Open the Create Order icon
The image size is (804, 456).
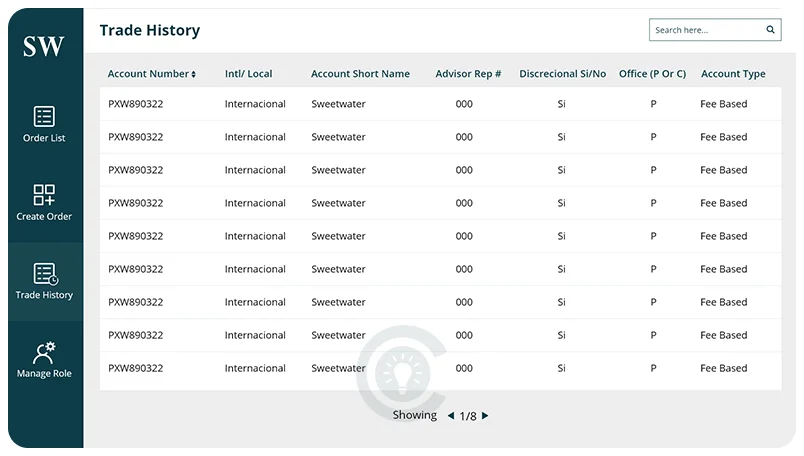(44, 195)
